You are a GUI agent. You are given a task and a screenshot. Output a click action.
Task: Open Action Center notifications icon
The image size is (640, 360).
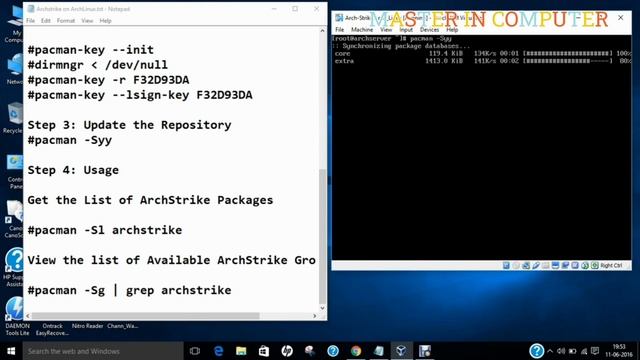pyautogui.click(x=595, y=351)
